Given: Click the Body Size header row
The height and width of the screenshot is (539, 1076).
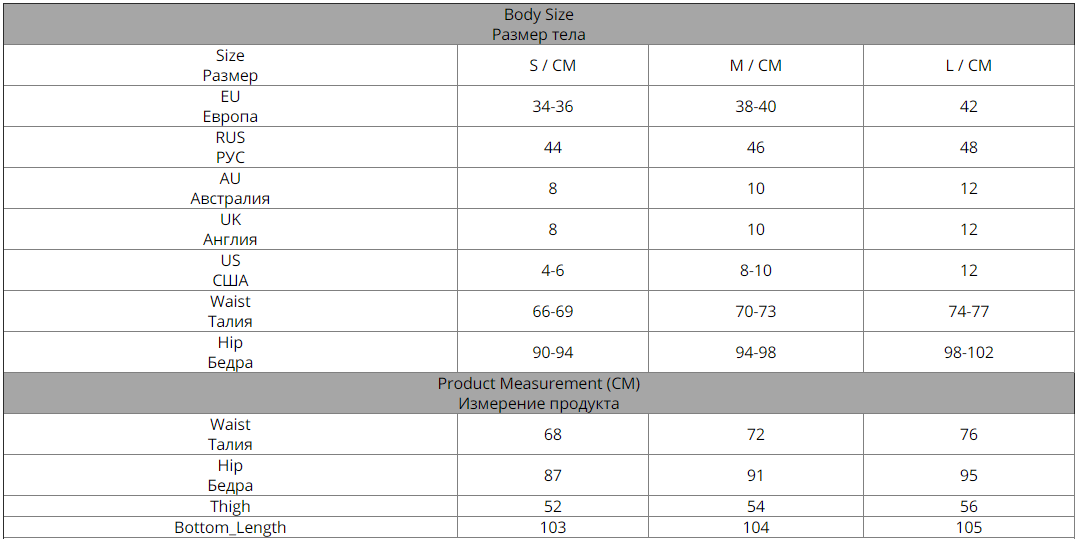Looking at the screenshot, I should tap(538, 24).
